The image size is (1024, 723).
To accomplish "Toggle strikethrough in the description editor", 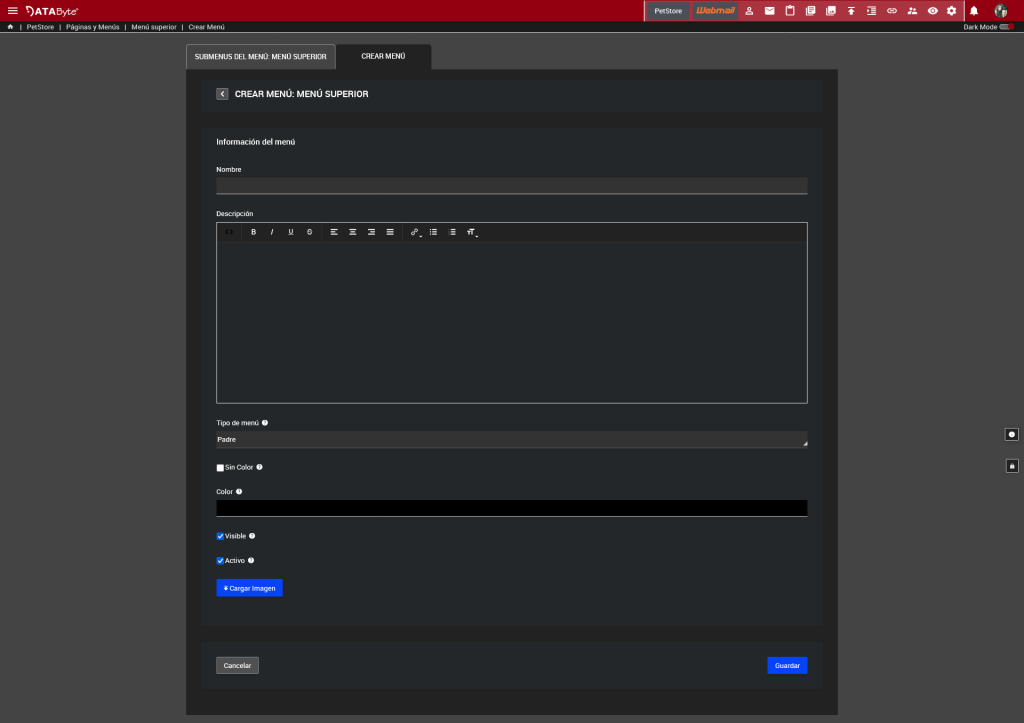I will [309, 232].
